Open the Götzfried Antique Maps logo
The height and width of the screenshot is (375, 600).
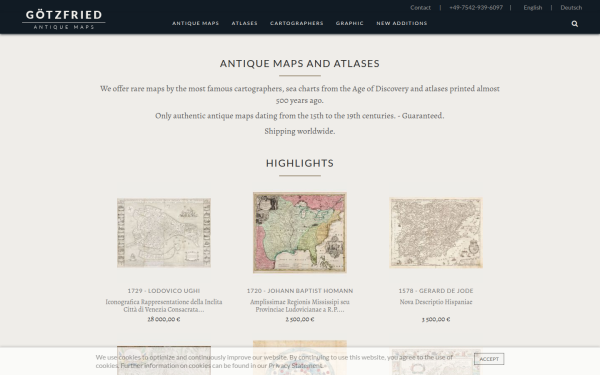(64, 19)
